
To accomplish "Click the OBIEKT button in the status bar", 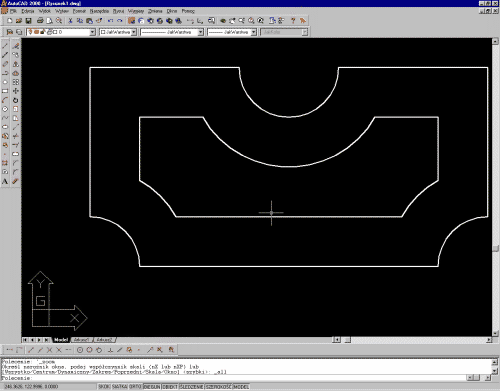I will click(170, 387).
